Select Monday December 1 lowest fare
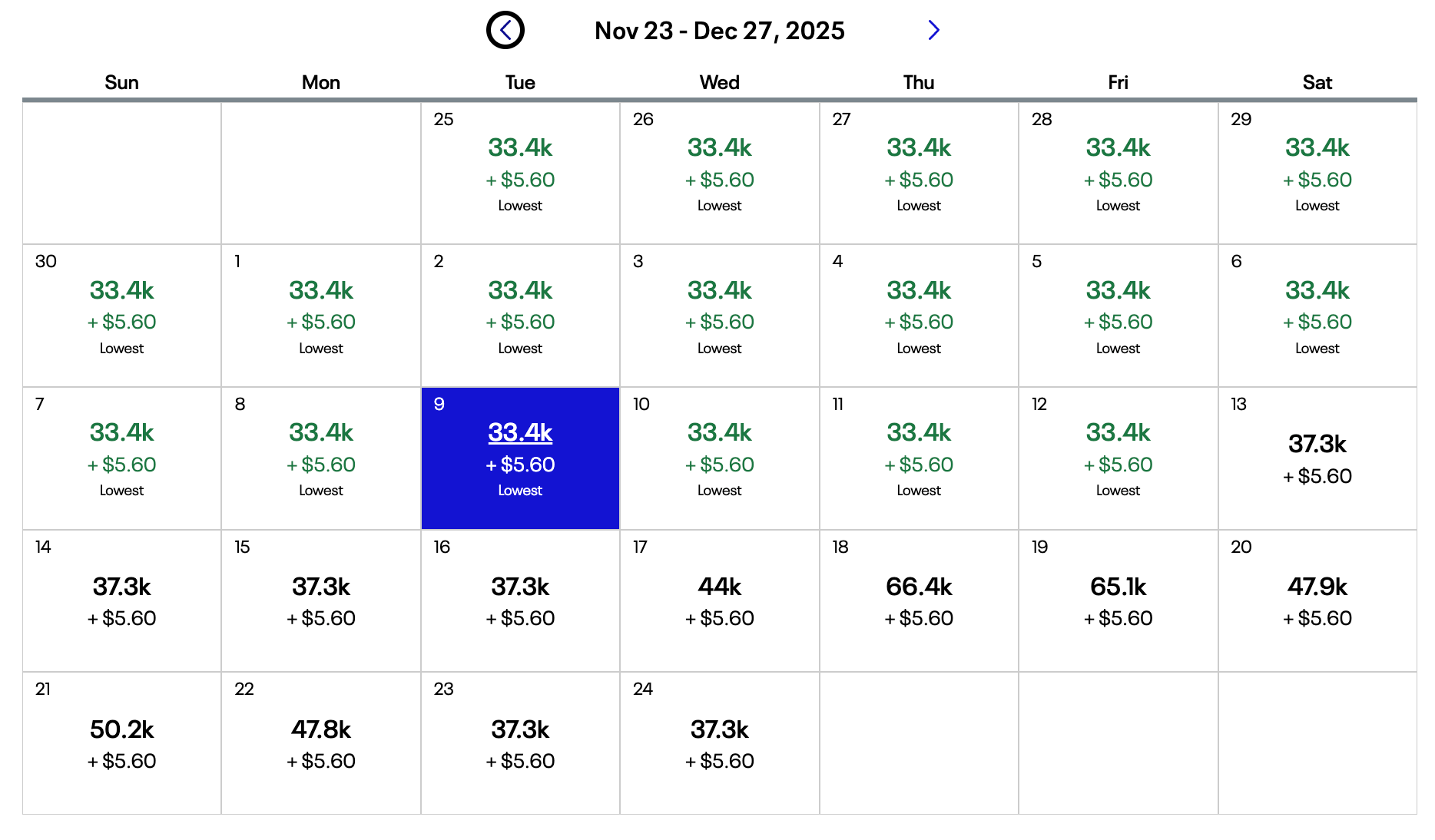The height and width of the screenshot is (840, 1435). (x=320, y=316)
